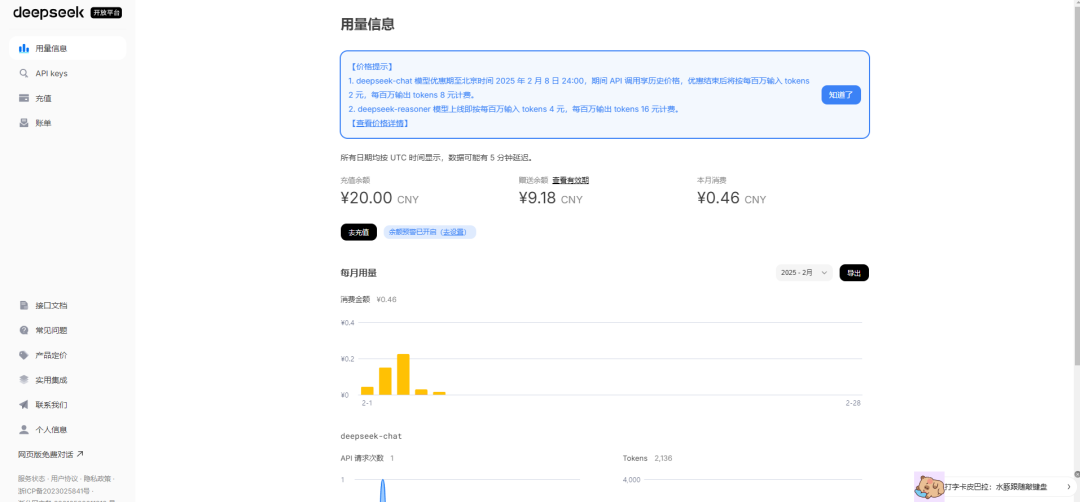Open 去设置 balance alert settings
The width and height of the screenshot is (1080, 502).
(456, 233)
